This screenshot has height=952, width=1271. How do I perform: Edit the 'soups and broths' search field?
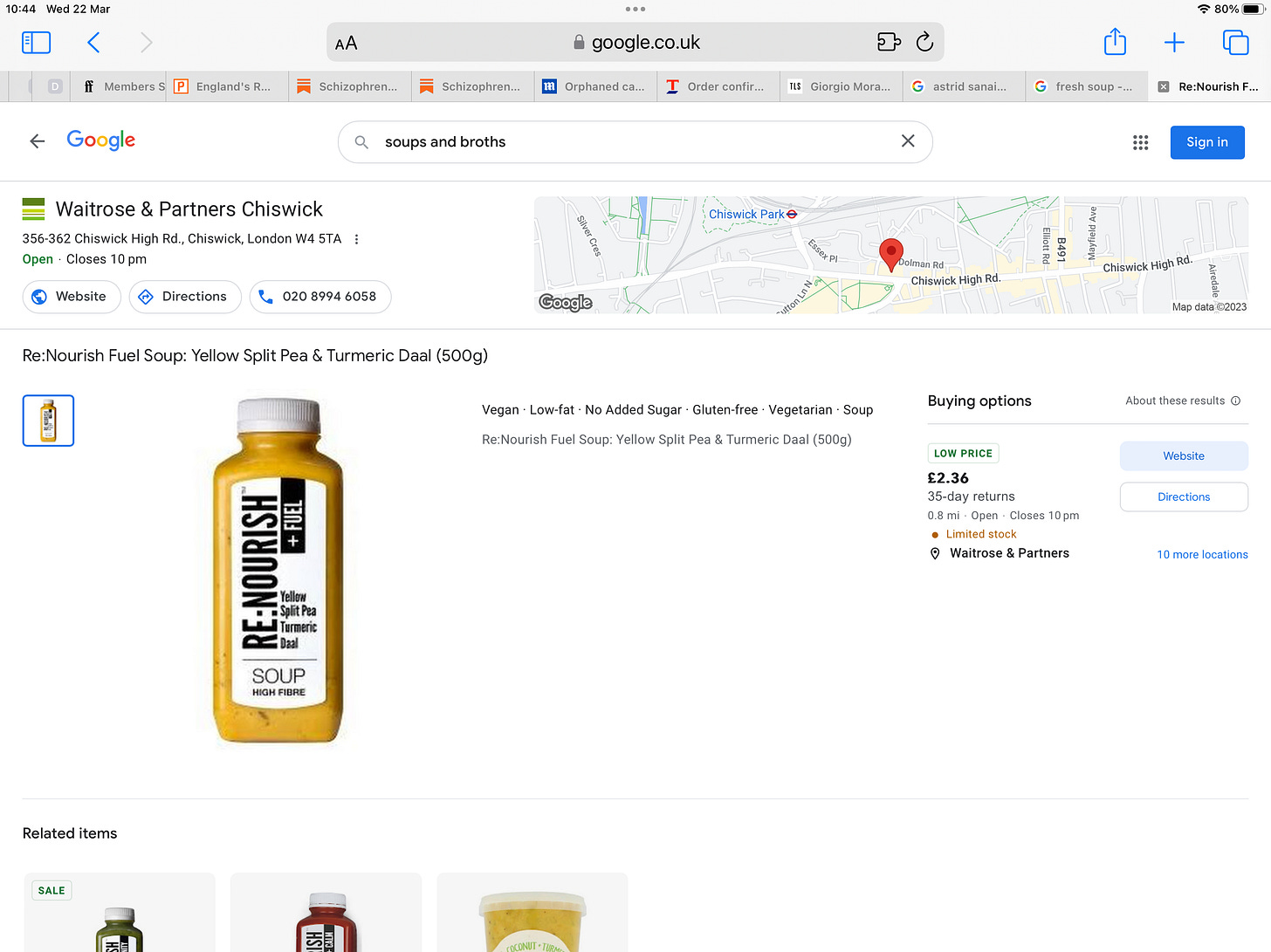[x=635, y=142]
